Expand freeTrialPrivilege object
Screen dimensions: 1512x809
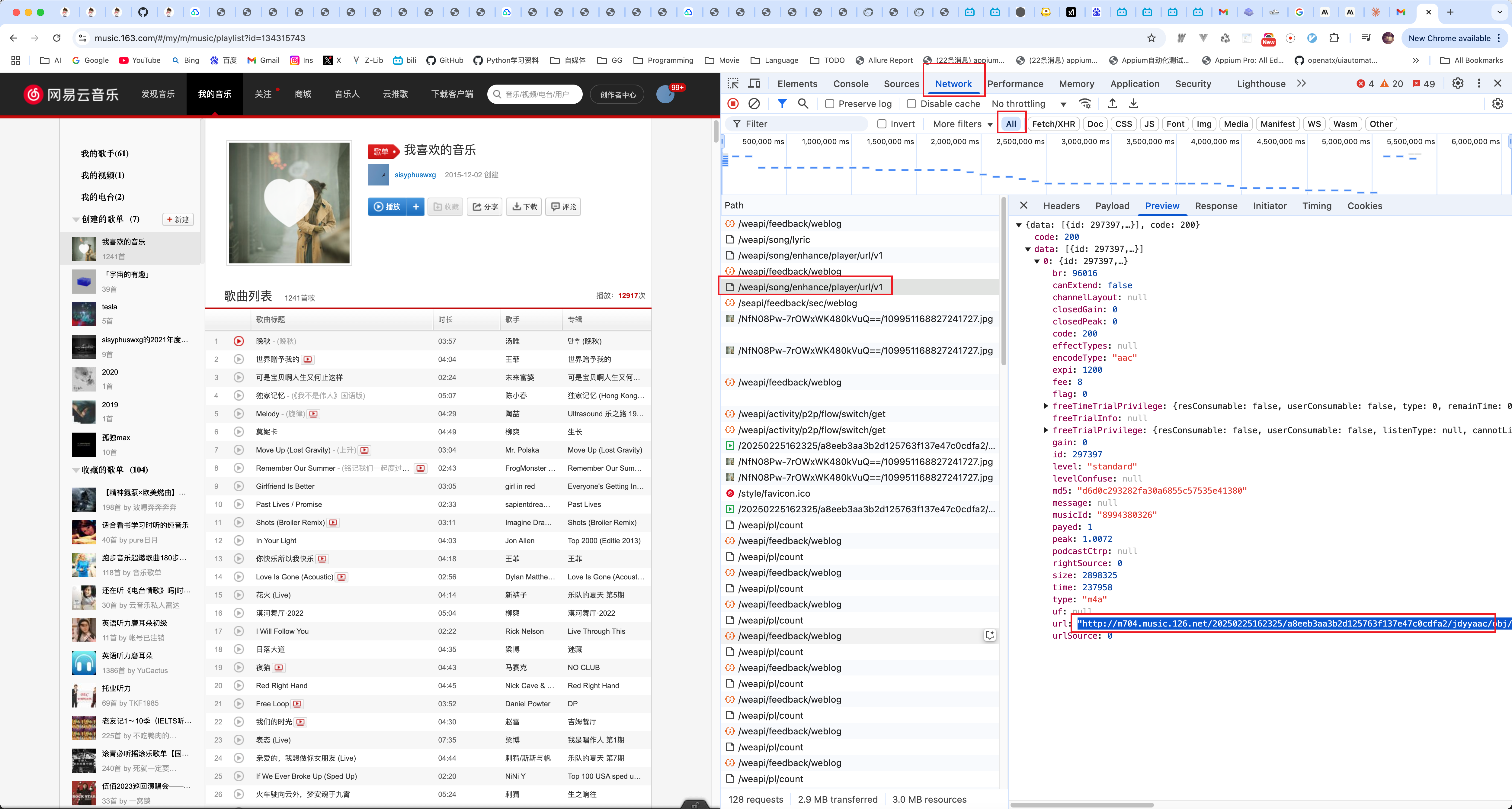[1046, 430]
